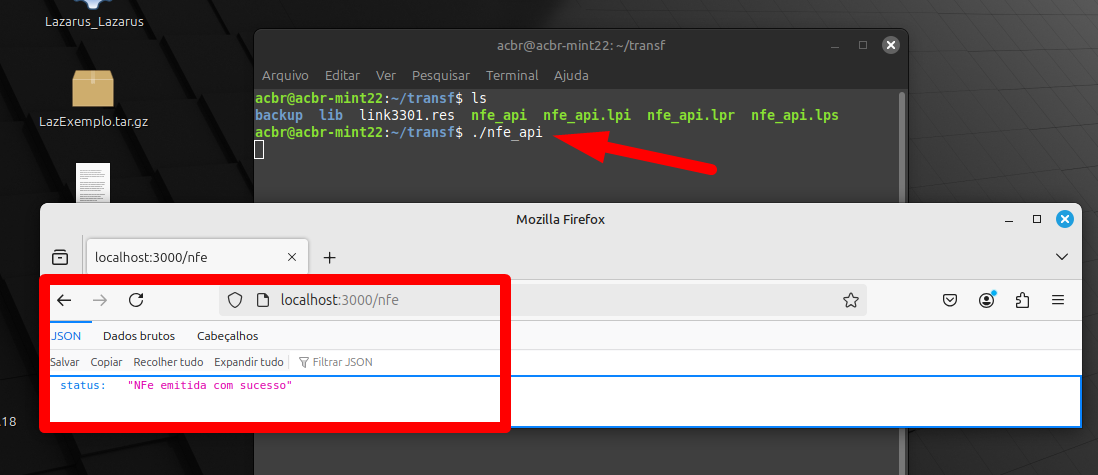Go back with Firefox back arrow
This screenshot has width=1098, height=475.
pos(64,301)
